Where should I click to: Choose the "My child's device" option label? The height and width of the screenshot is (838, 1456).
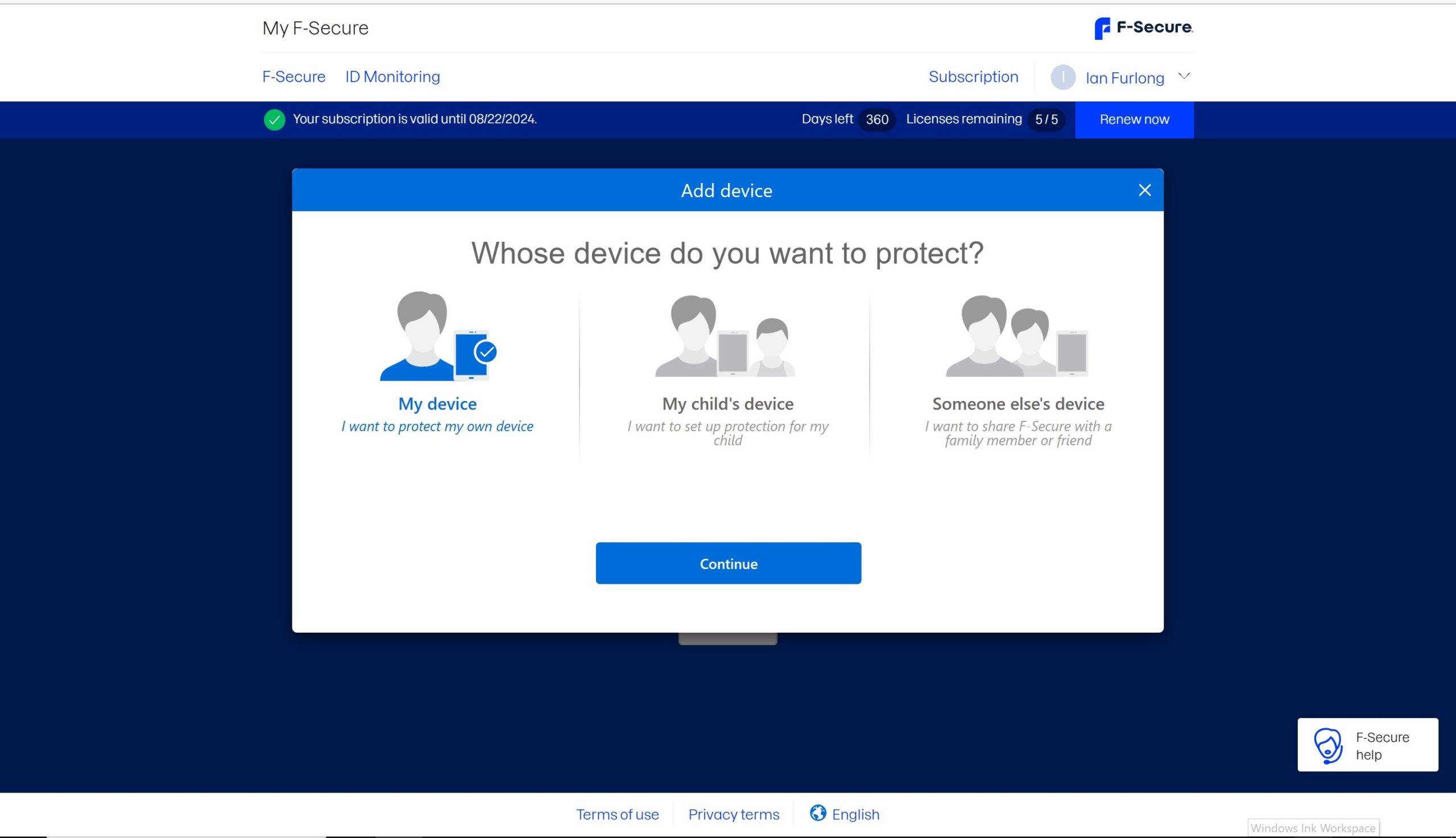(x=727, y=404)
